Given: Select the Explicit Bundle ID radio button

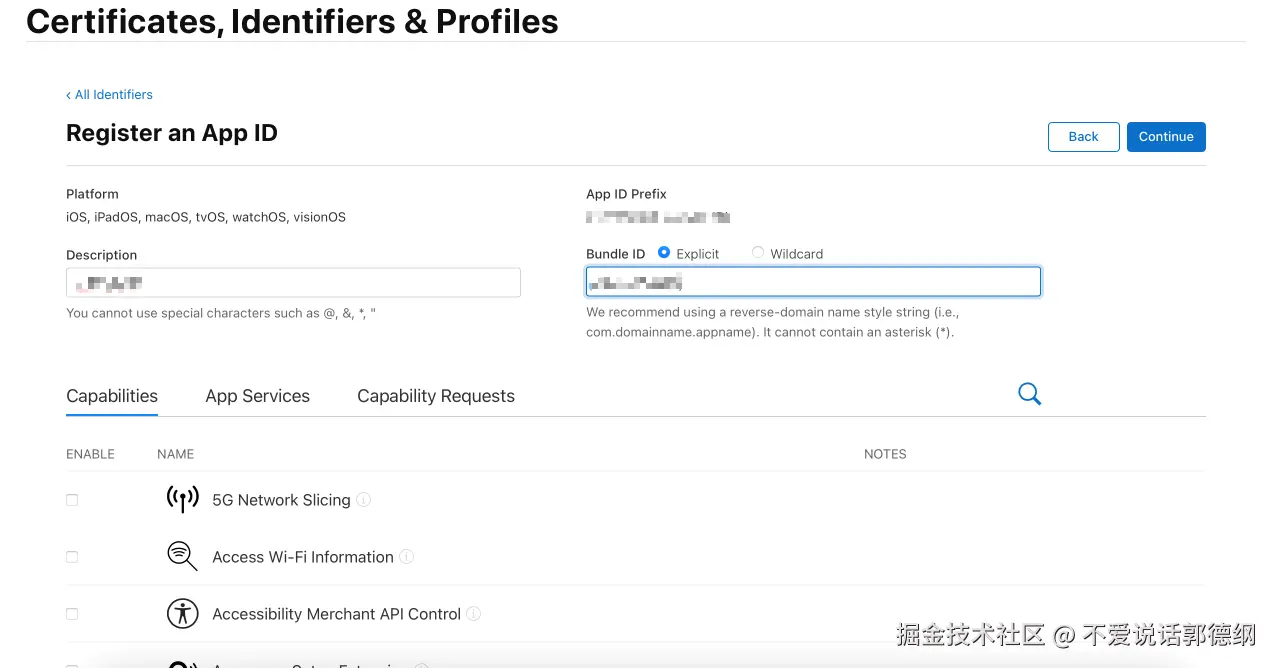Looking at the screenshot, I should pyautogui.click(x=664, y=253).
